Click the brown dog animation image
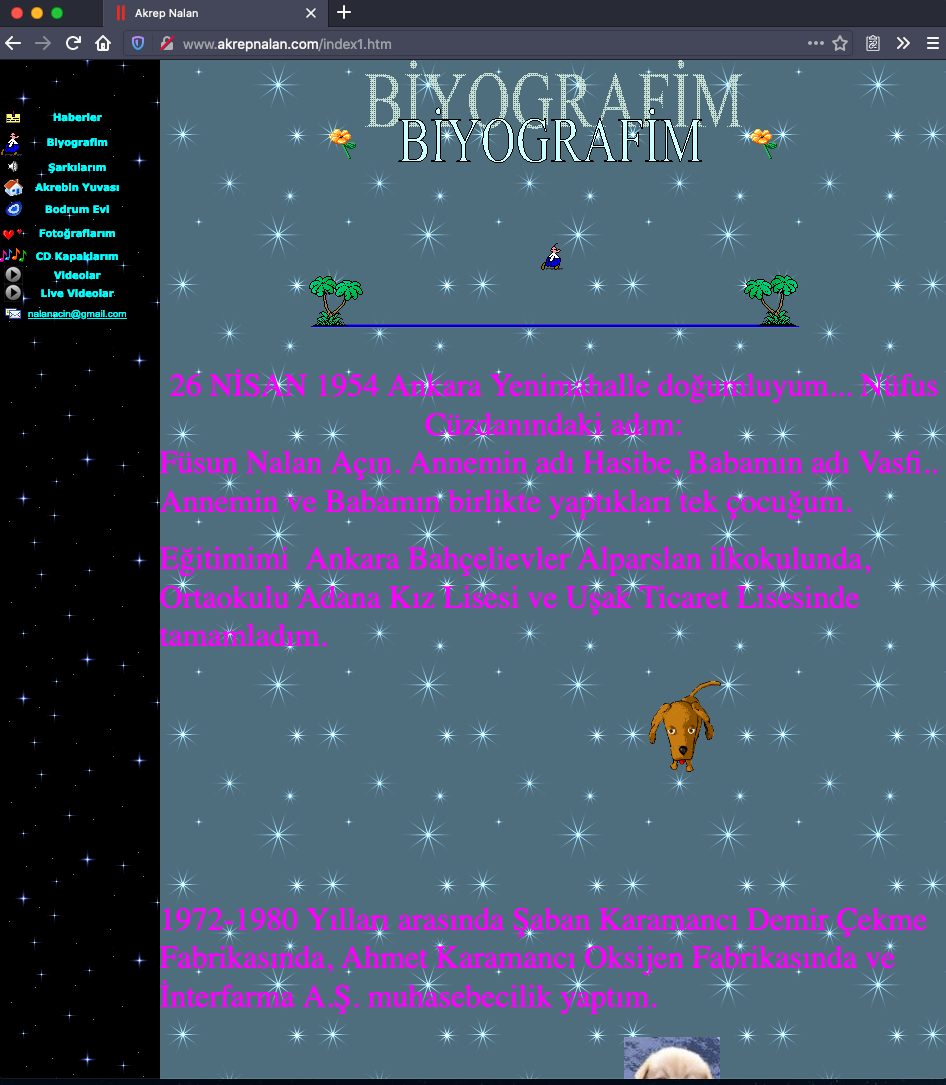This screenshot has width=946, height=1085. pyautogui.click(x=684, y=726)
